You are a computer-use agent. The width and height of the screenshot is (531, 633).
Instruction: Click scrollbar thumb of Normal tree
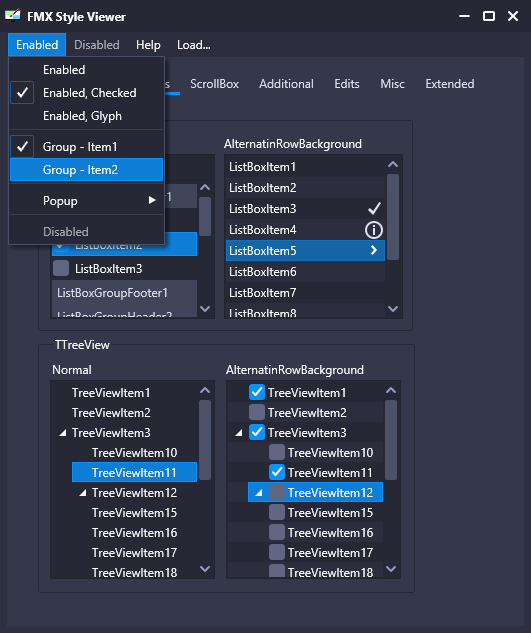(x=205, y=440)
